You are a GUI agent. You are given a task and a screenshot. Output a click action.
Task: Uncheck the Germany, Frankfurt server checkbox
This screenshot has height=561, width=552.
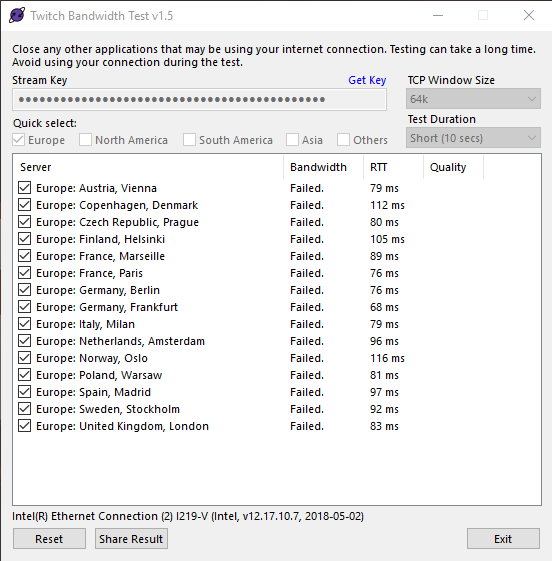pos(24,307)
